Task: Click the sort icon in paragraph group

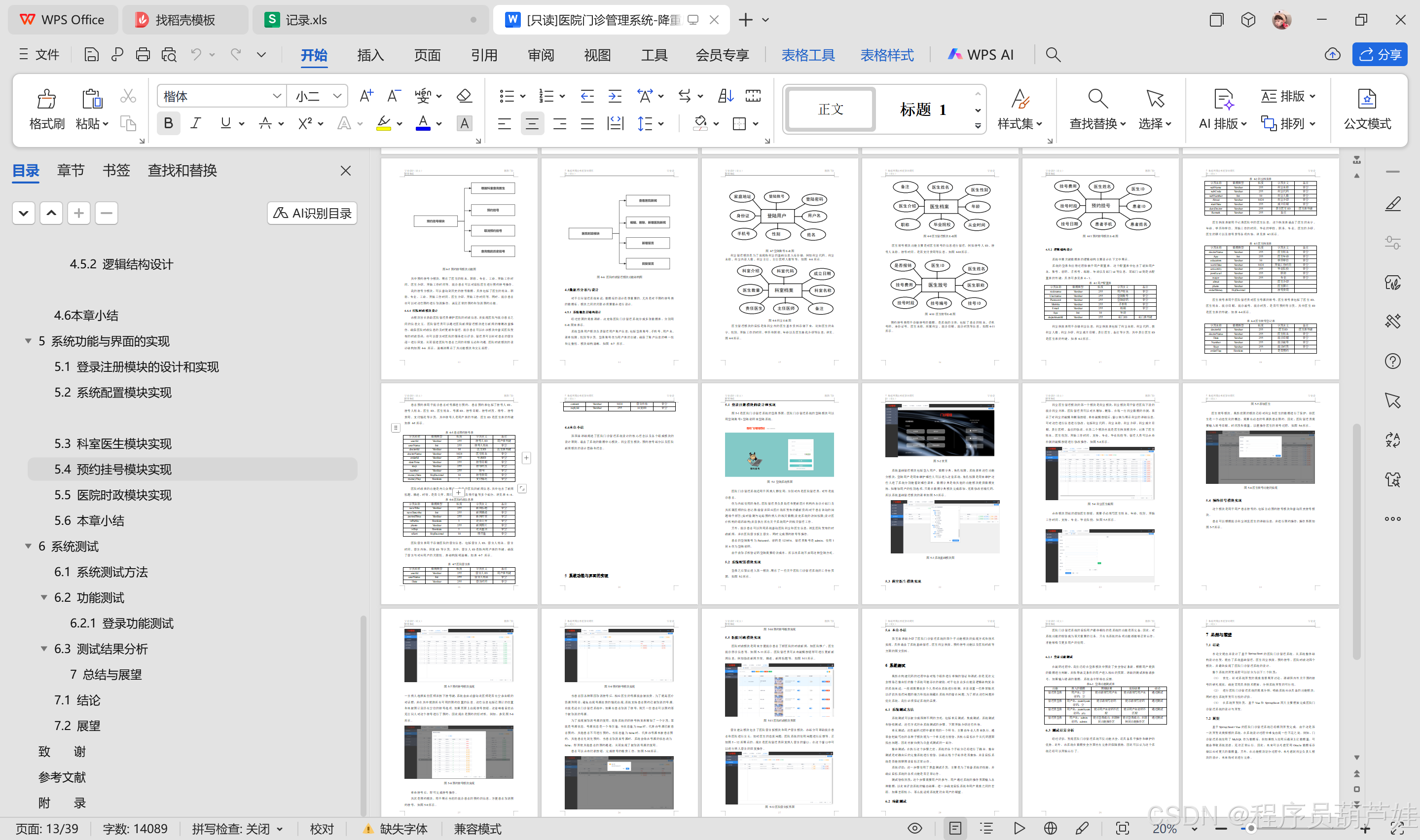Action: coord(726,96)
